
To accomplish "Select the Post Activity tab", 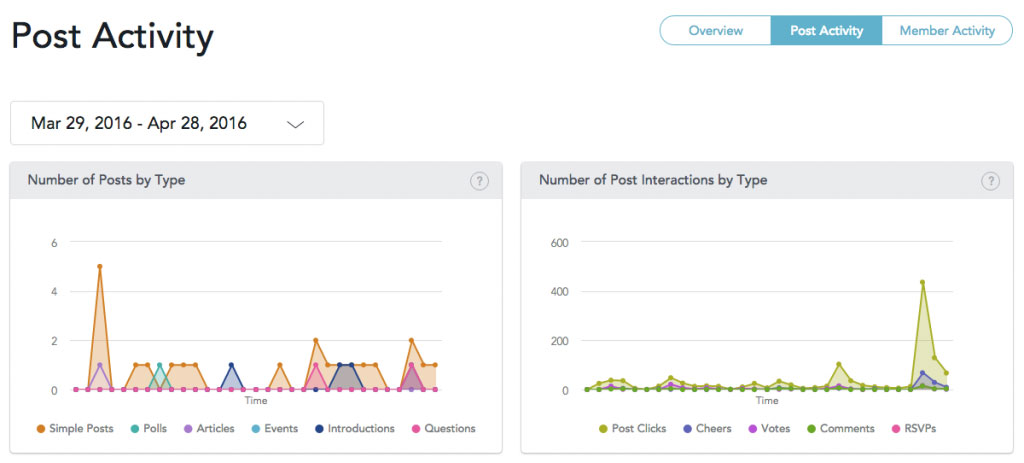I will 826,31.
